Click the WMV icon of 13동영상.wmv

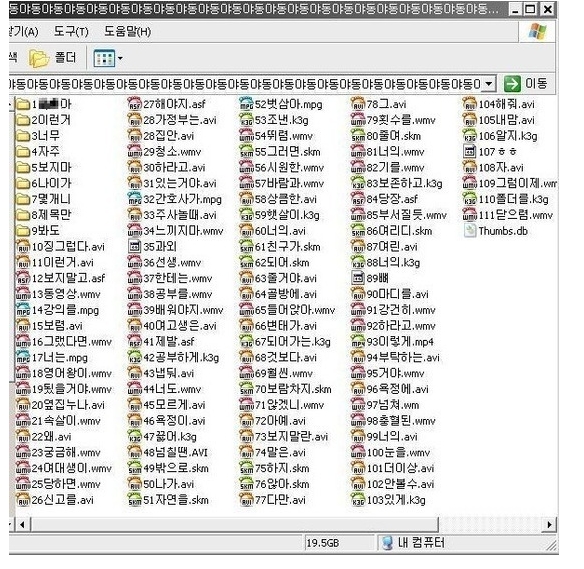[x=23, y=294]
